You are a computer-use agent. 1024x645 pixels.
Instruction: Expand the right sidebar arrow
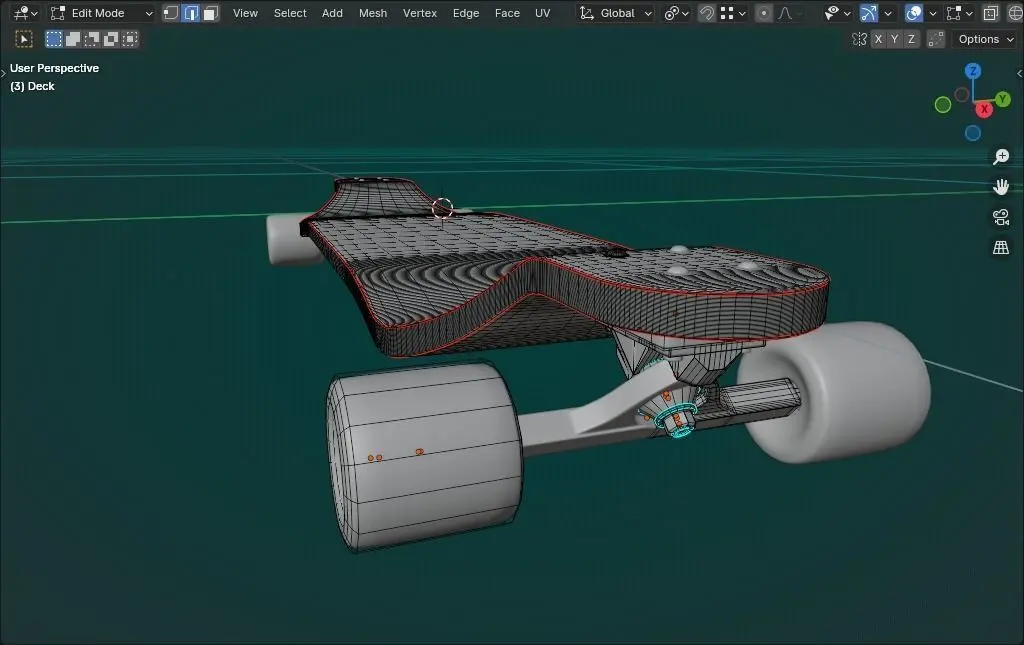(x=1019, y=73)
